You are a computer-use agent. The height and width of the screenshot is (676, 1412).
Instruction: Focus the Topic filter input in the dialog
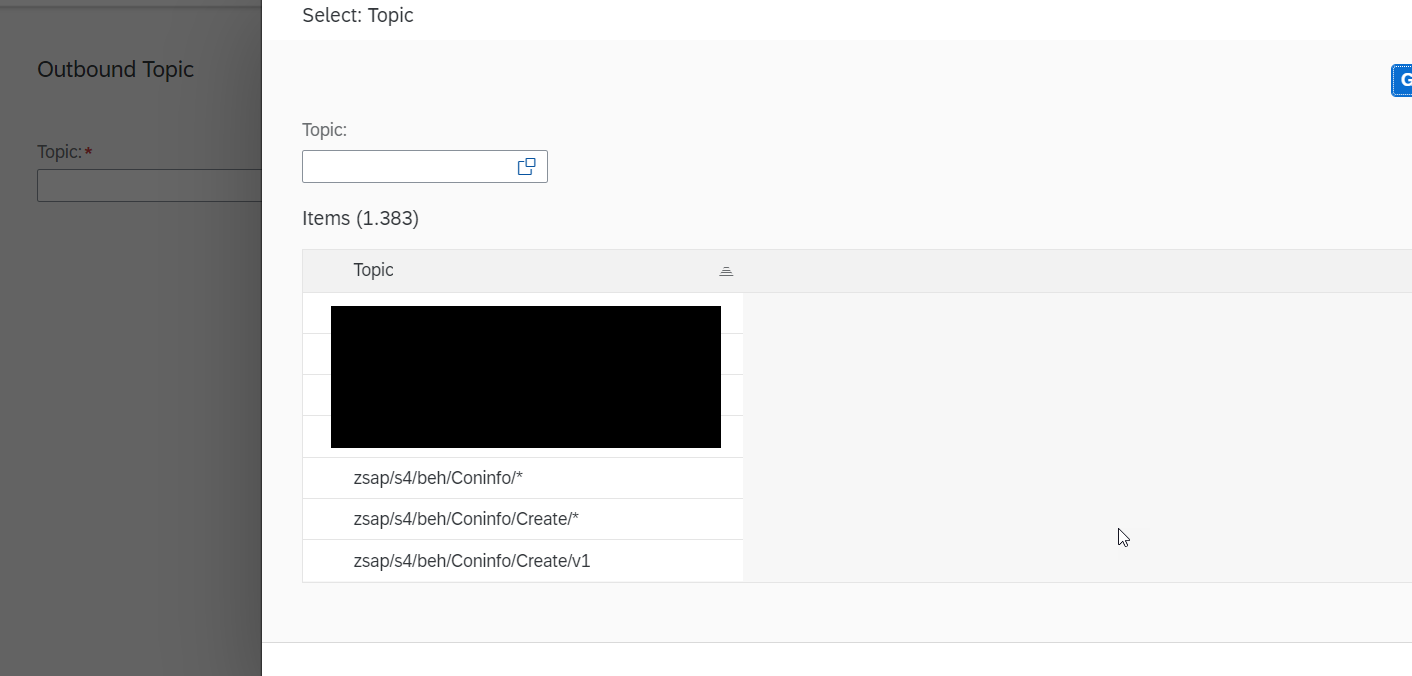click(x=408, y=167)
